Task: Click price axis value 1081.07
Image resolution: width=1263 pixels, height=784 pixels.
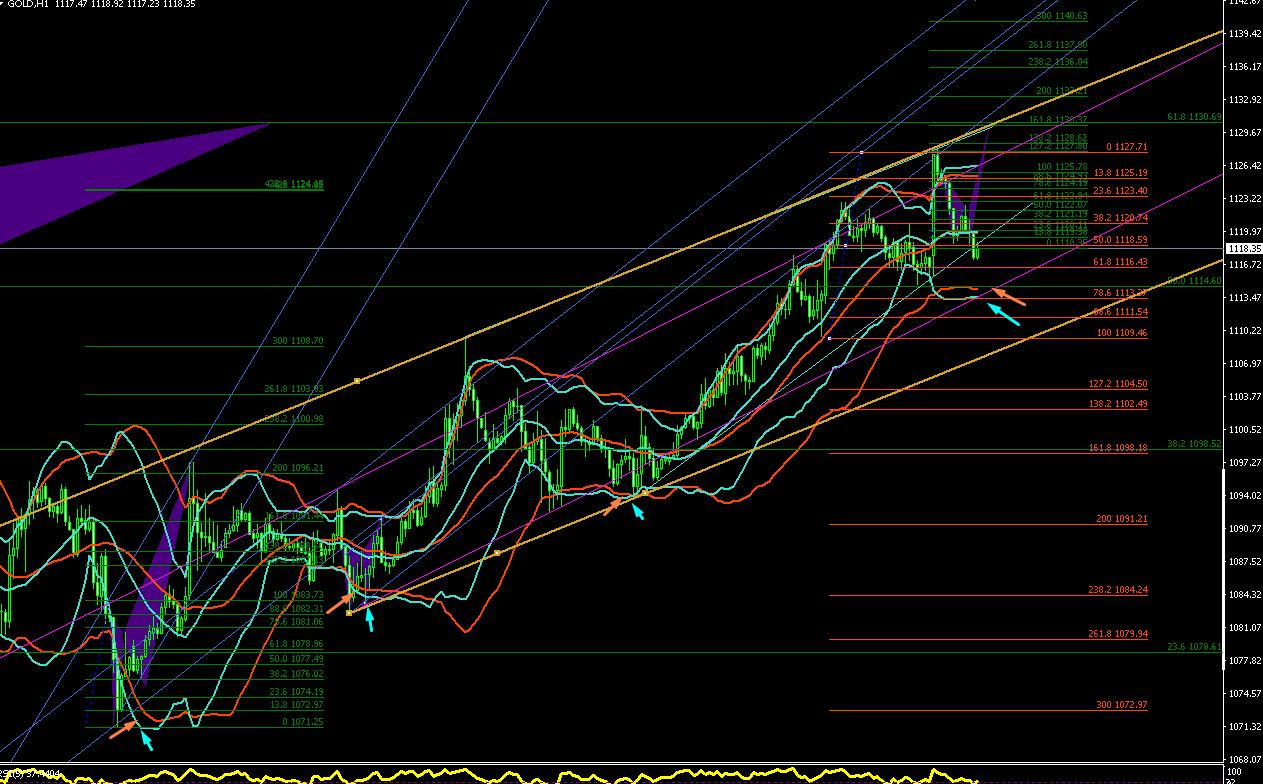Action: click(x=1245, y=628)
